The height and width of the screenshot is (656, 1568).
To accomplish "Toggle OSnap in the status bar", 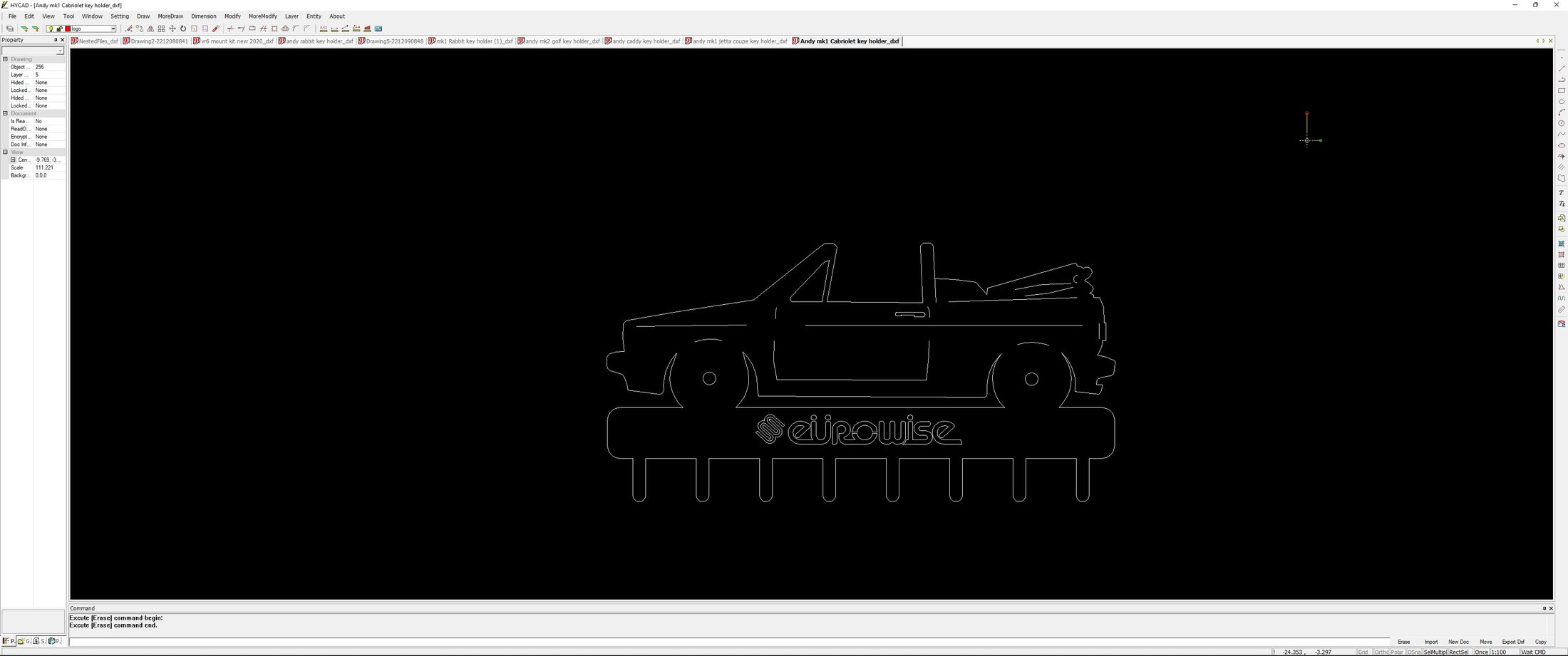I will click(x=1414, y=652).
